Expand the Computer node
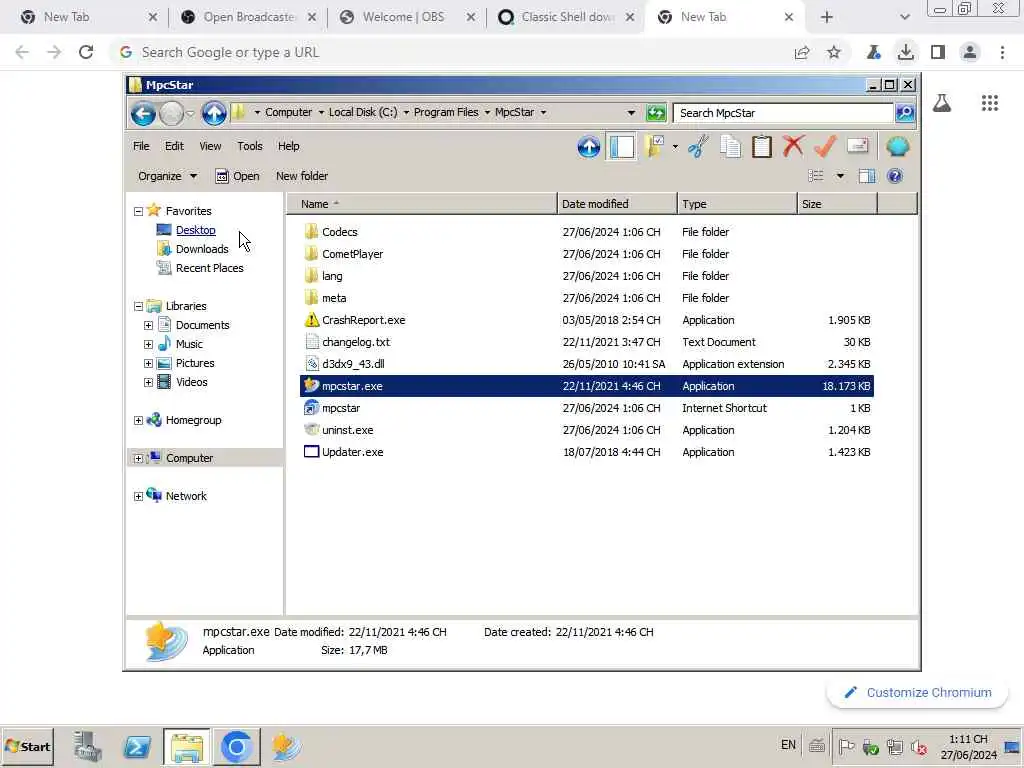The width and height of the screenshot is (1024, 768). 138,458
